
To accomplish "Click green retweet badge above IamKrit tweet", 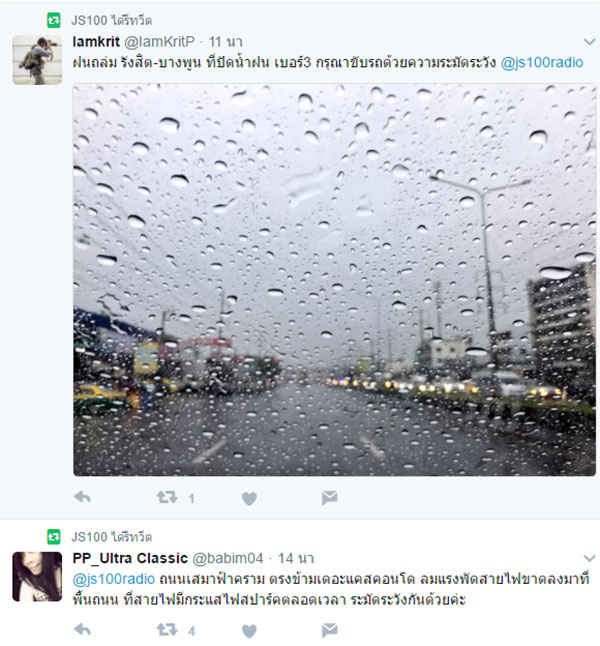I will [54, 20].
